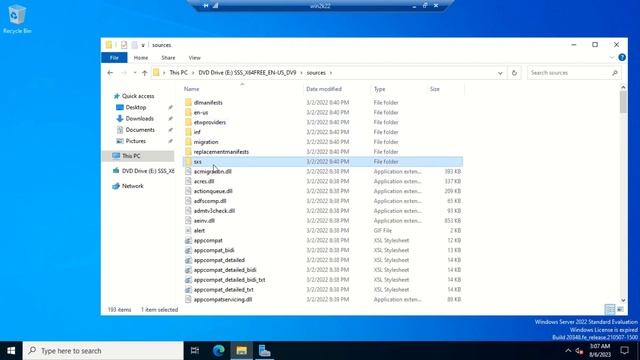Screen dimensions: 640x360
Task: Select This PC in the navigation pane
Action: [131, 156]
